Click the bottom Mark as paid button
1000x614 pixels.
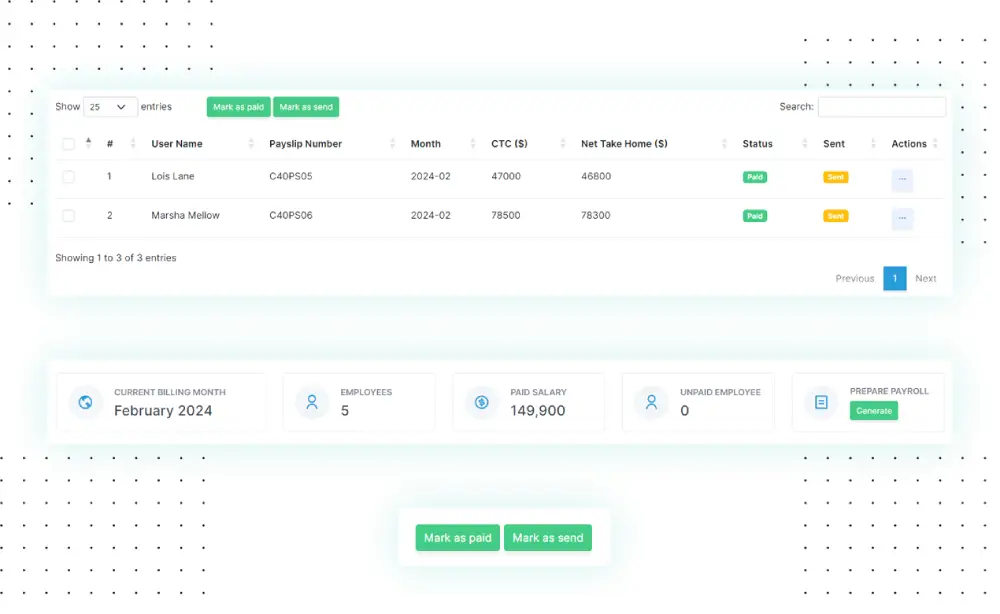457,537
